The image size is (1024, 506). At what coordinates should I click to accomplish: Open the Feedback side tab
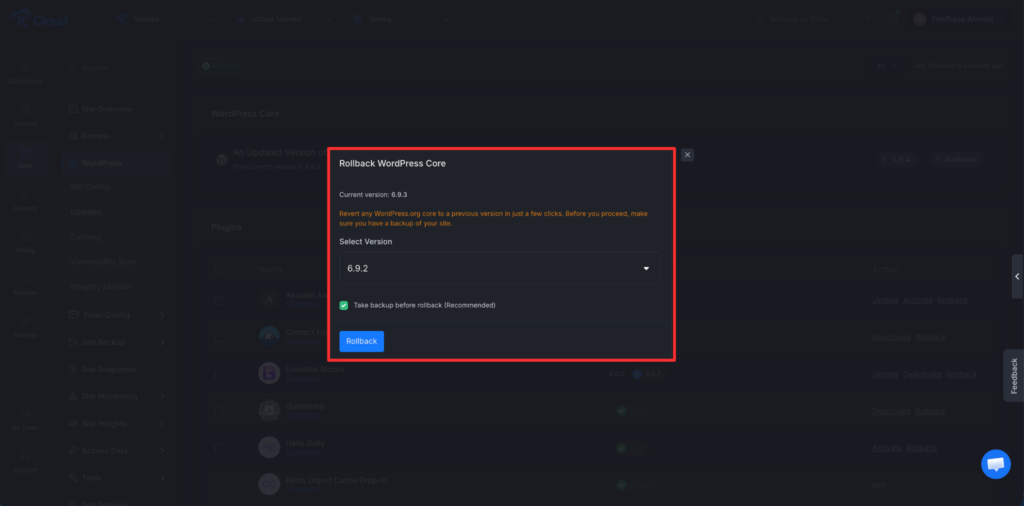click(x=1013, y=375)
